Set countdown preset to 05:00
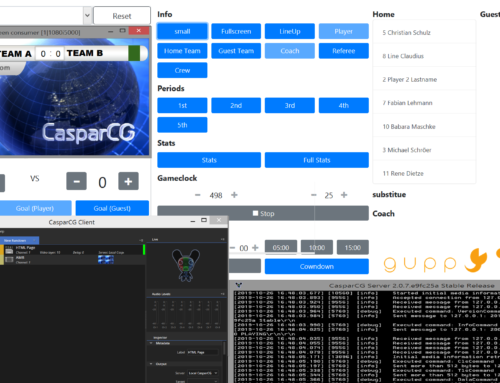500x383 pixels. coord(281,247)
